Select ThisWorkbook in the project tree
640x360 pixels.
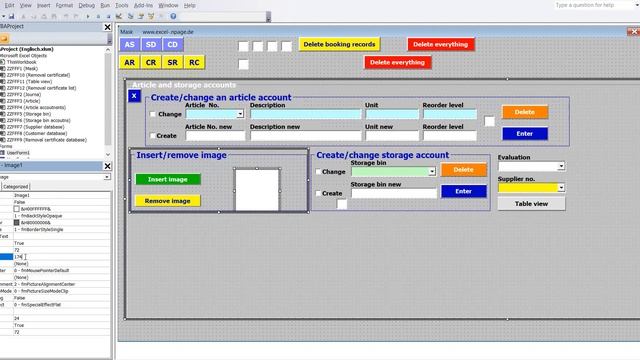tap(21, 62)
